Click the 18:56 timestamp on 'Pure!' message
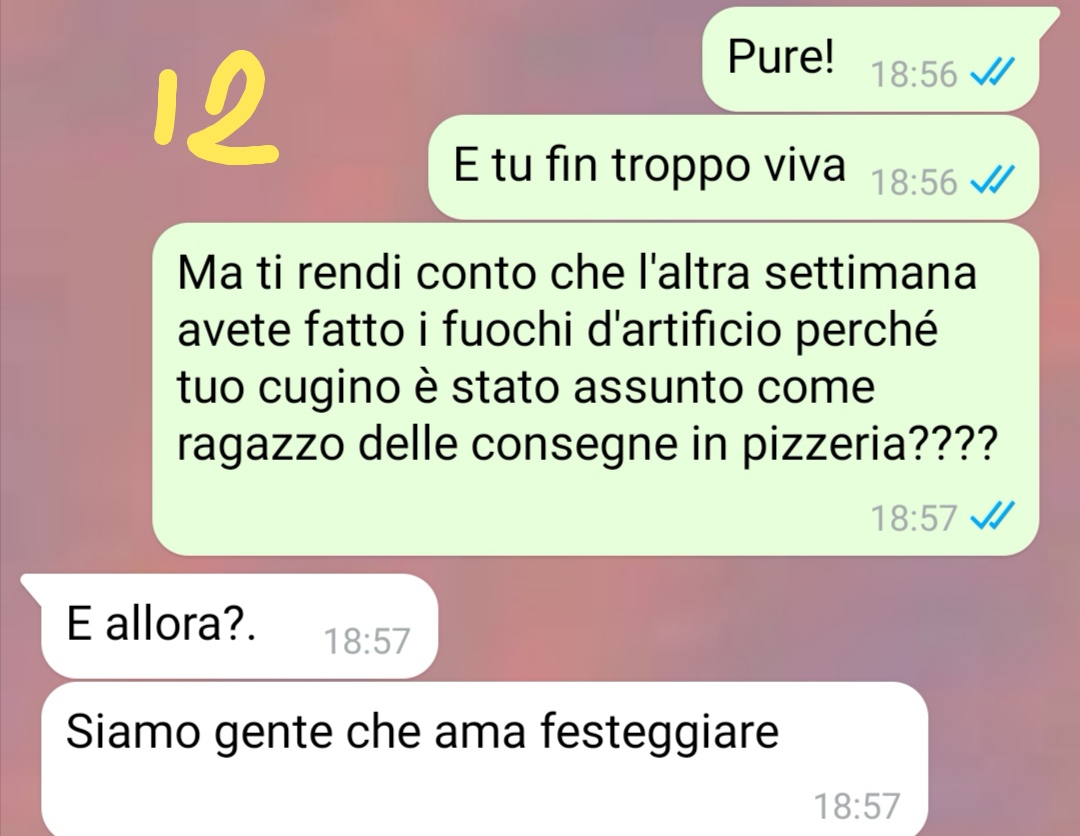The image size is (1080, 836). point(914,74)
